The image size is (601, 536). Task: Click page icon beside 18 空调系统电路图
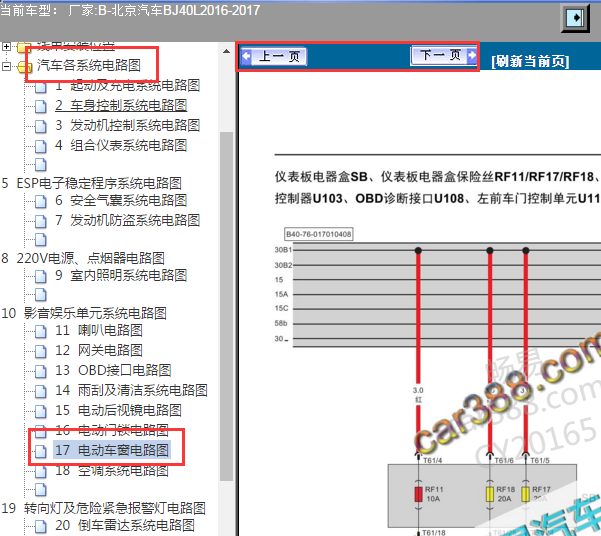coord(41,471)
